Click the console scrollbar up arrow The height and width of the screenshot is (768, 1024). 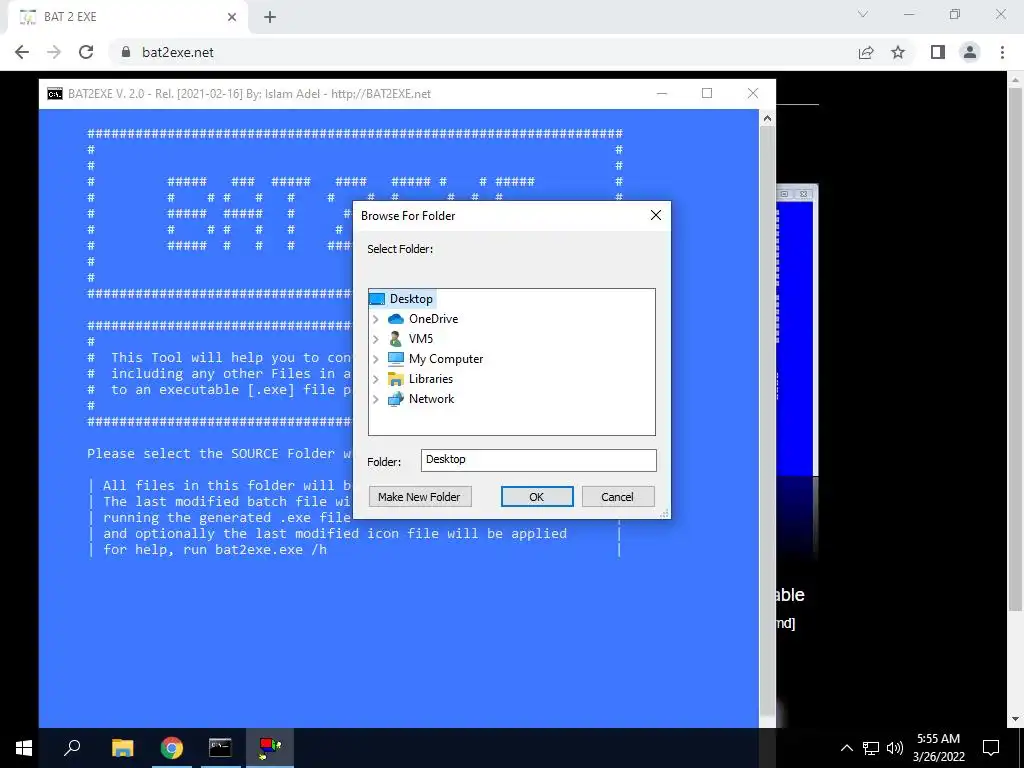(767, 119)
